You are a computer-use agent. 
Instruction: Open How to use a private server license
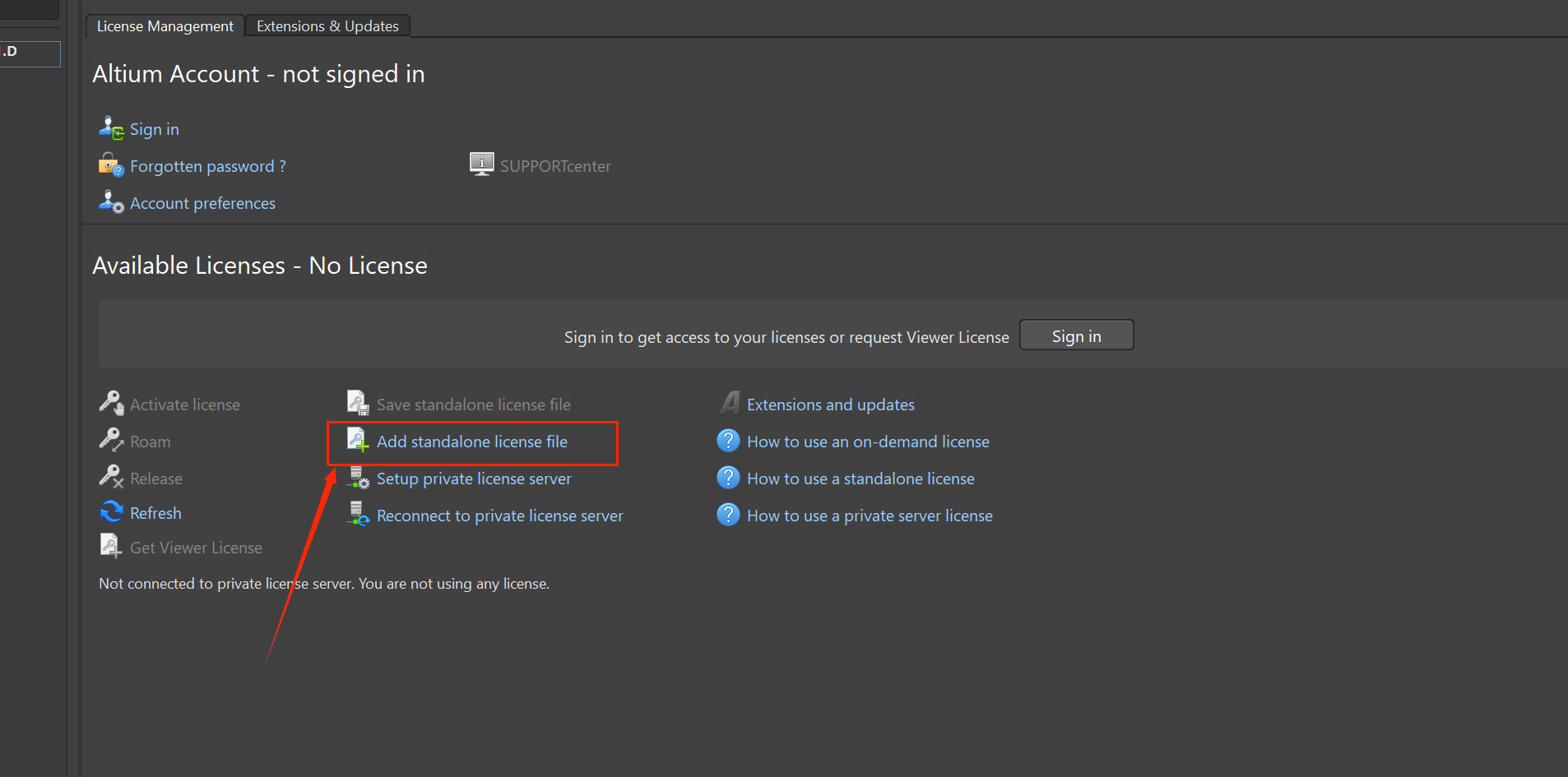pyautogui.click(x=870, y=516)
